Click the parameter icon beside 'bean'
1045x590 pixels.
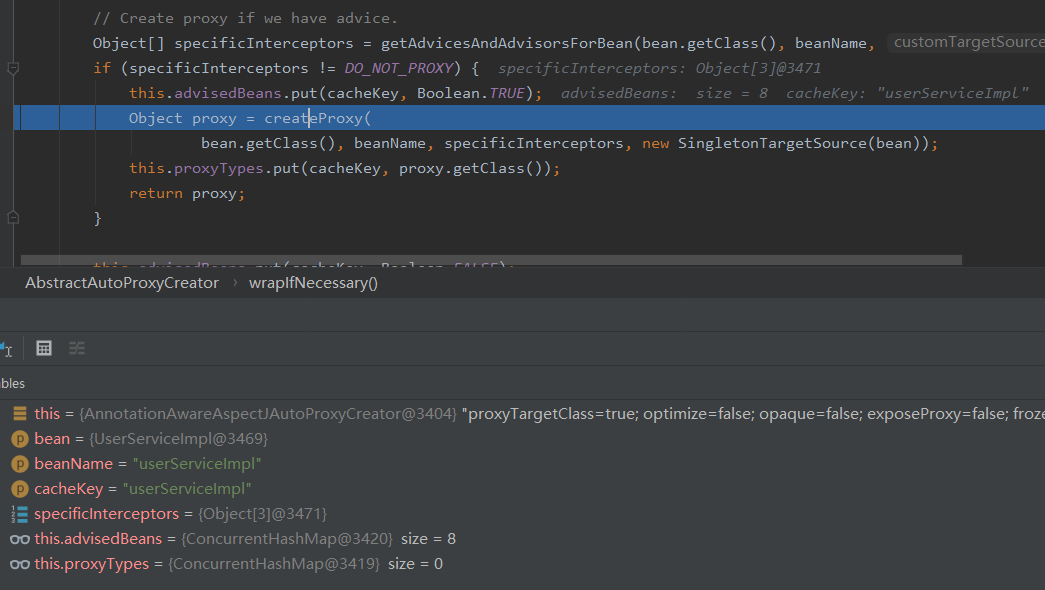[19, 439]
